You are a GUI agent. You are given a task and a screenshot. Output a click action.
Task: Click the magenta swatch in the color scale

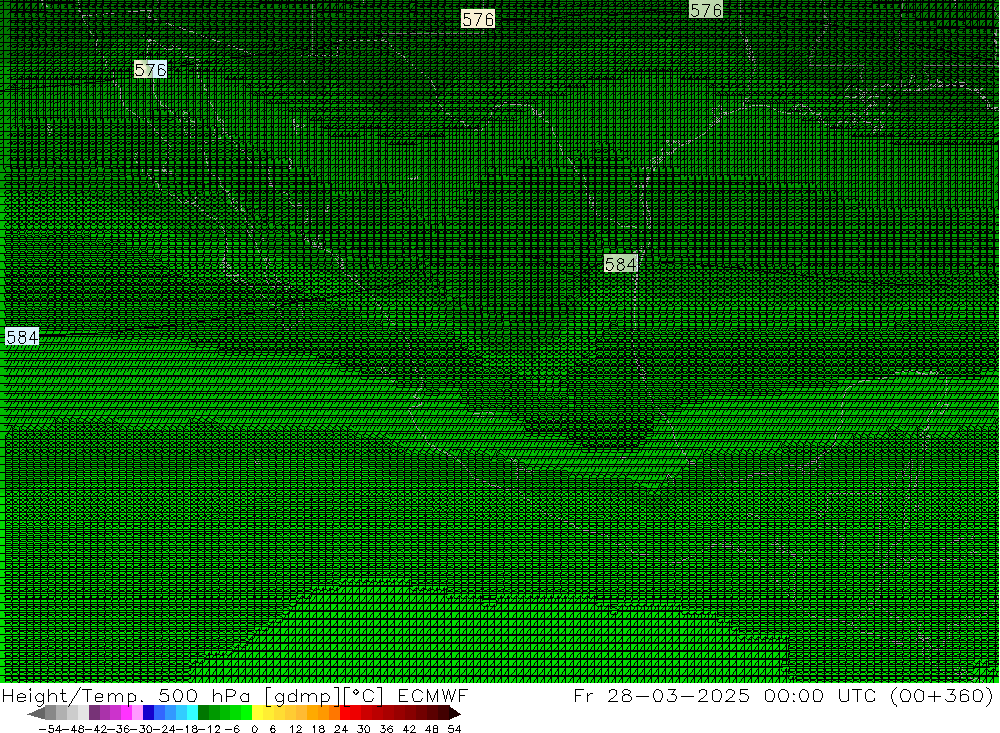coord(126,713)
